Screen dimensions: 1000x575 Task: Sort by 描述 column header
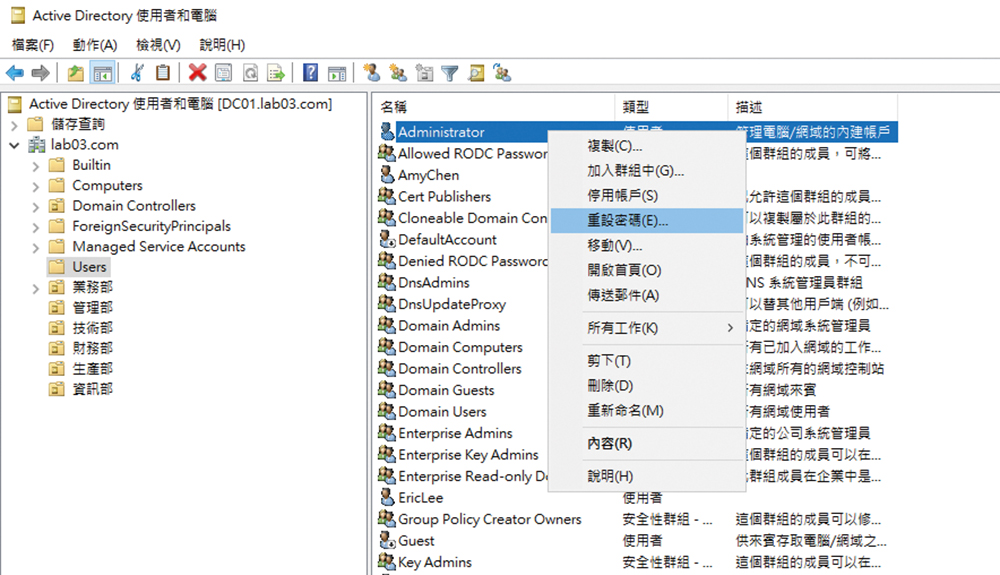click(x=812, y=106)
